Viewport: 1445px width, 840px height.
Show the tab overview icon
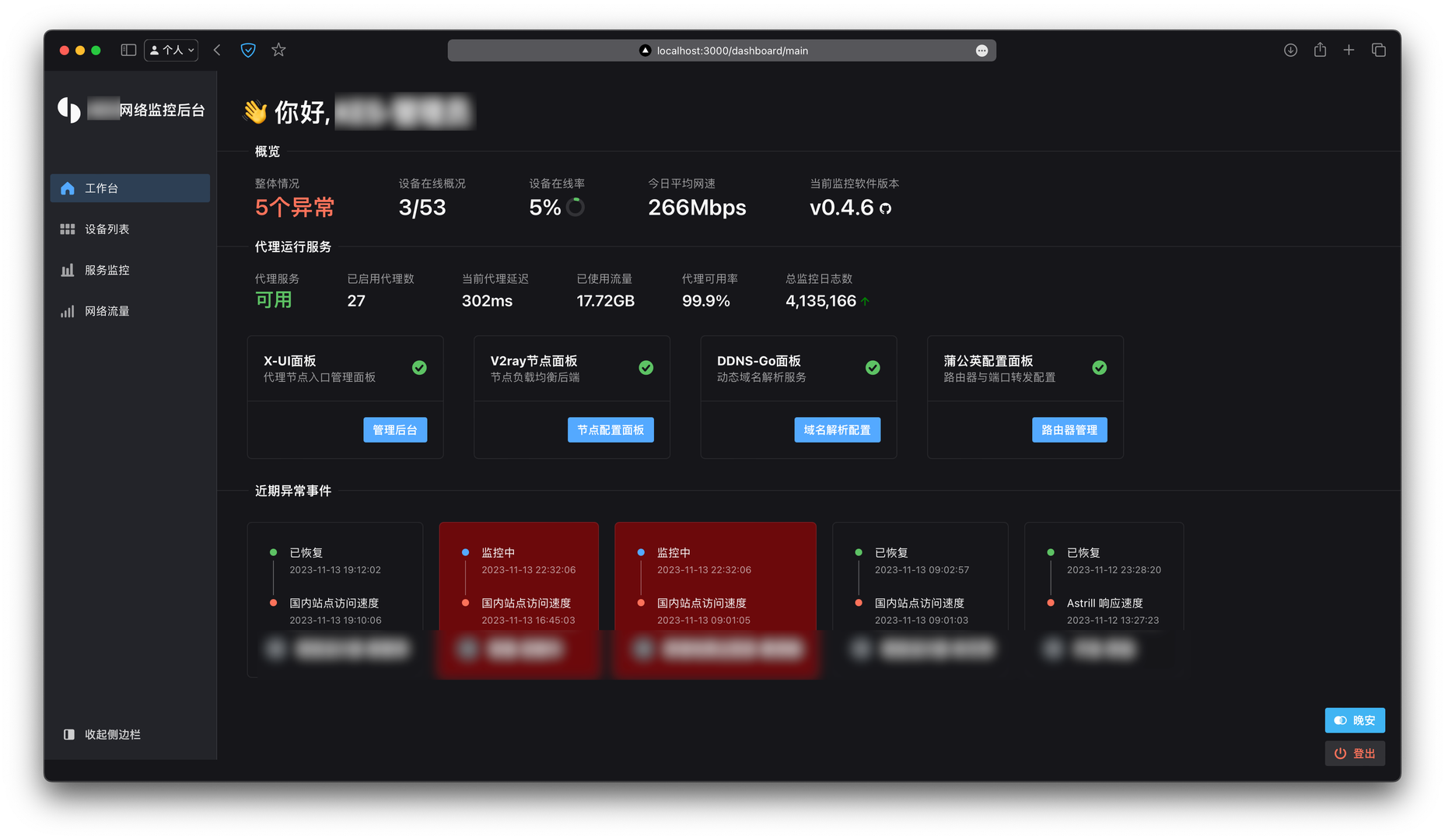coord(1378,51)
